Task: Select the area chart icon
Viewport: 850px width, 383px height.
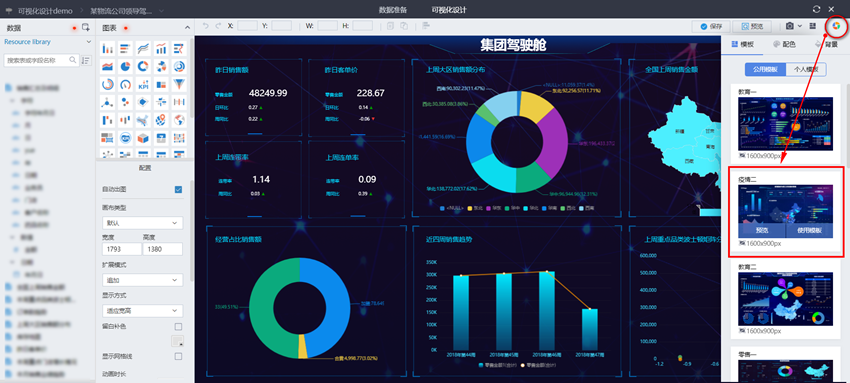Action: [x=108, y=67]
